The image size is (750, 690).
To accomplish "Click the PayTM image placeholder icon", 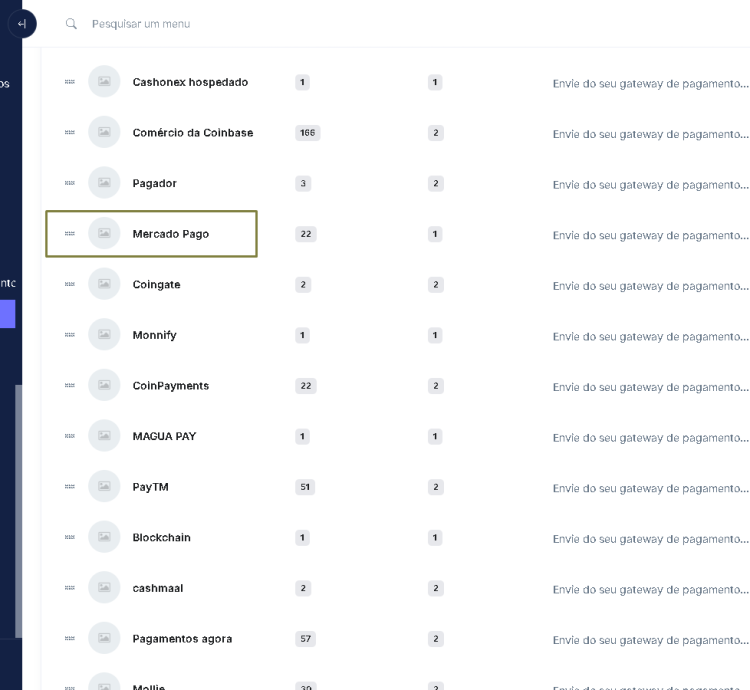I will [104, 487].
